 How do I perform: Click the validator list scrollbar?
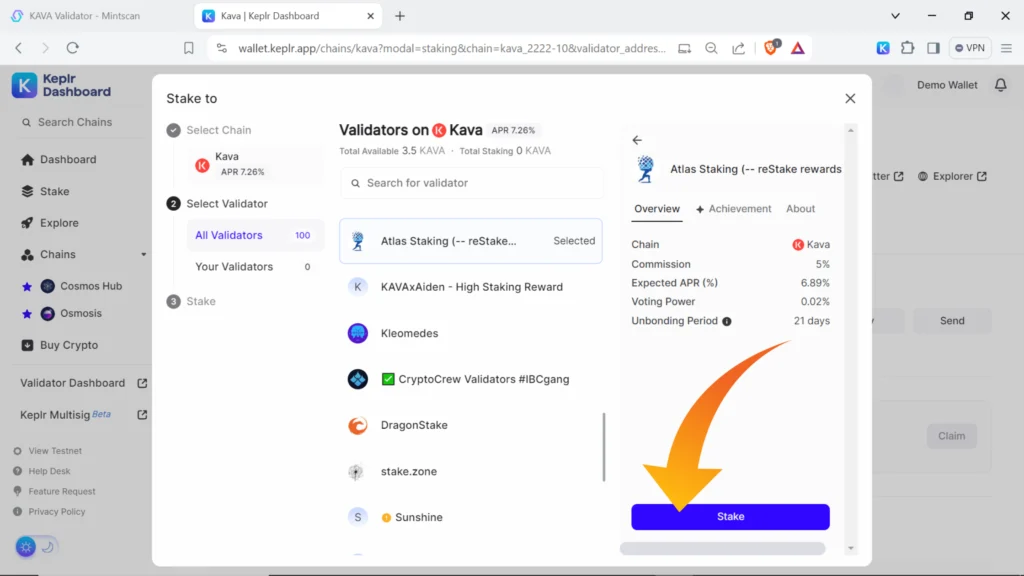click(603, 446)
